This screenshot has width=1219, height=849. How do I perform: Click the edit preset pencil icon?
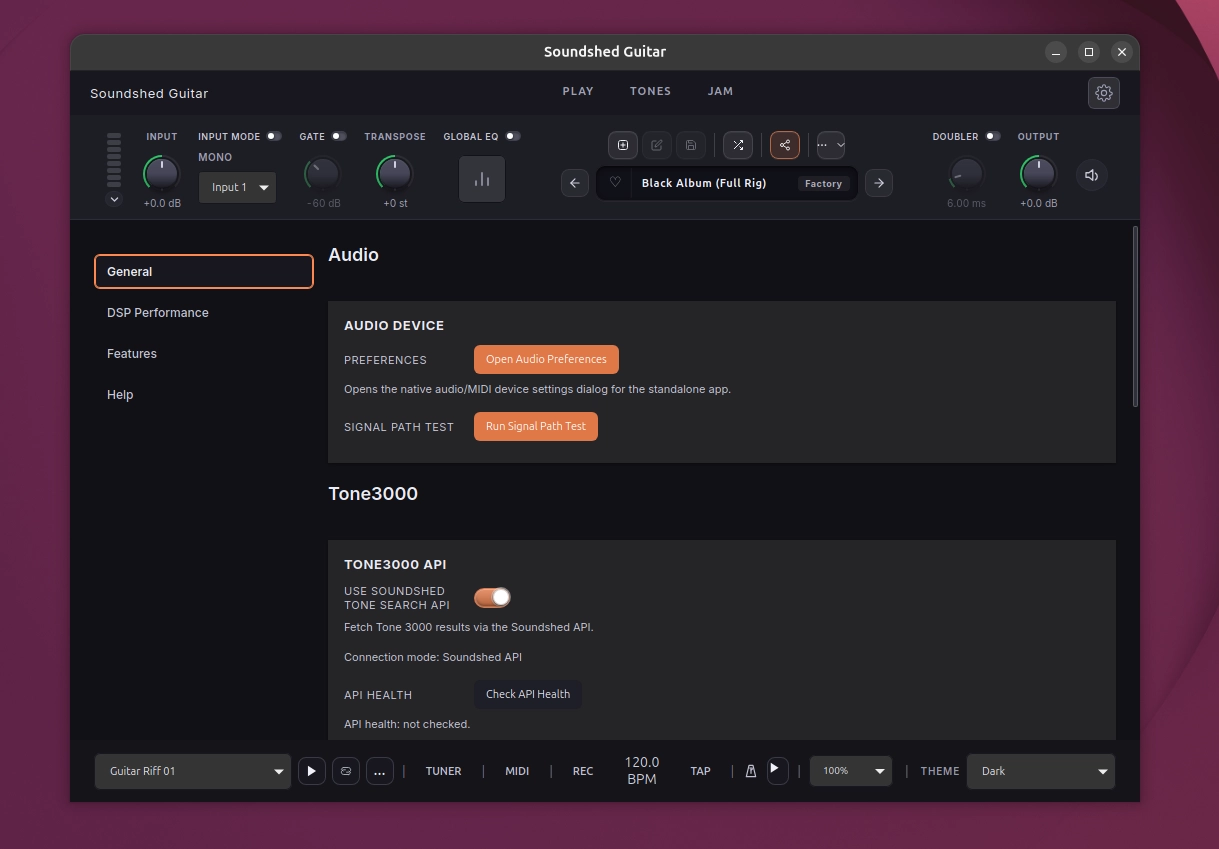[657, 145]
